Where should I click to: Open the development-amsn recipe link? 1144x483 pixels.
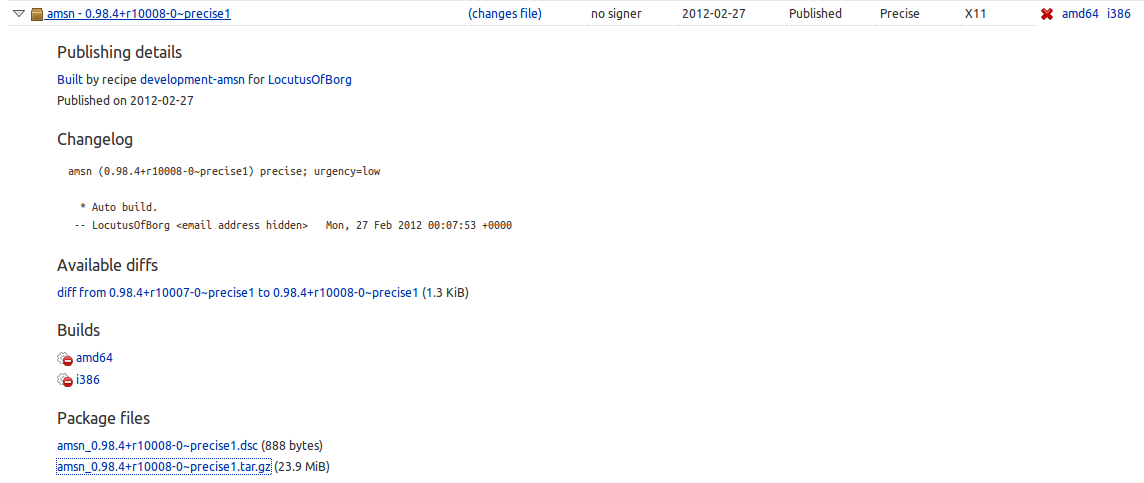point(193,80)
